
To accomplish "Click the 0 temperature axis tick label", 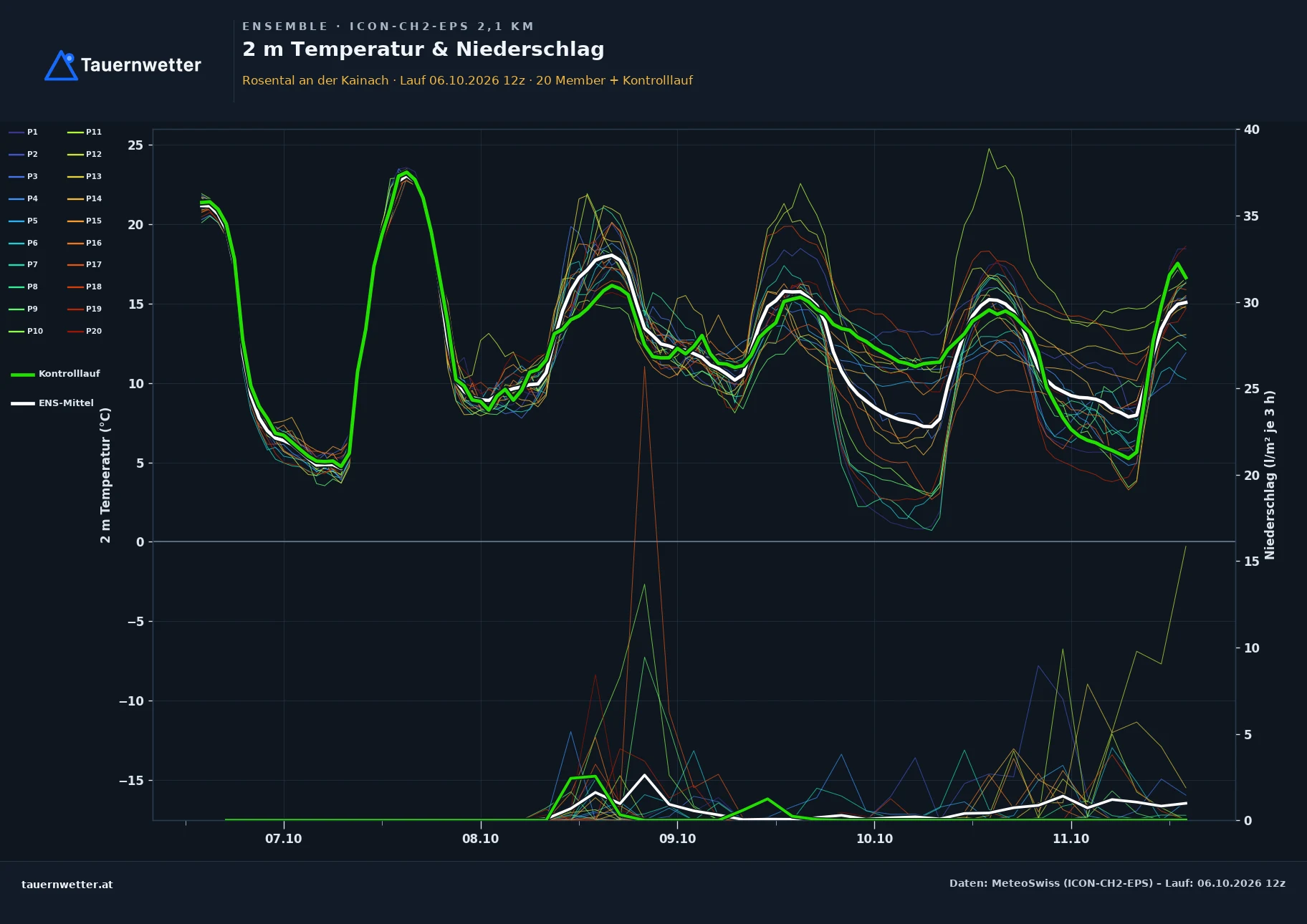I will point(140,542).
